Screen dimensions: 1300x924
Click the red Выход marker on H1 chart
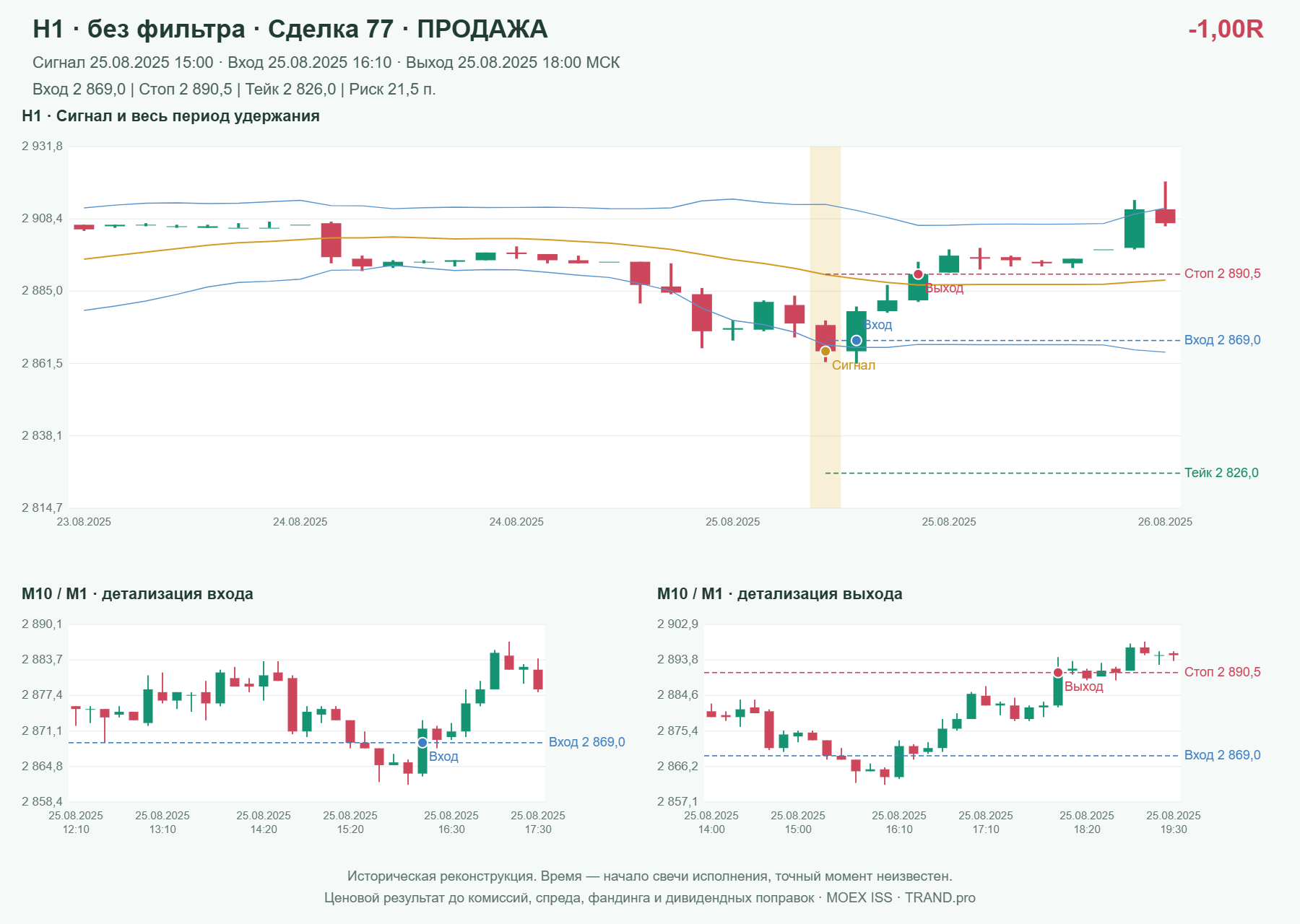tap(918, 274)
